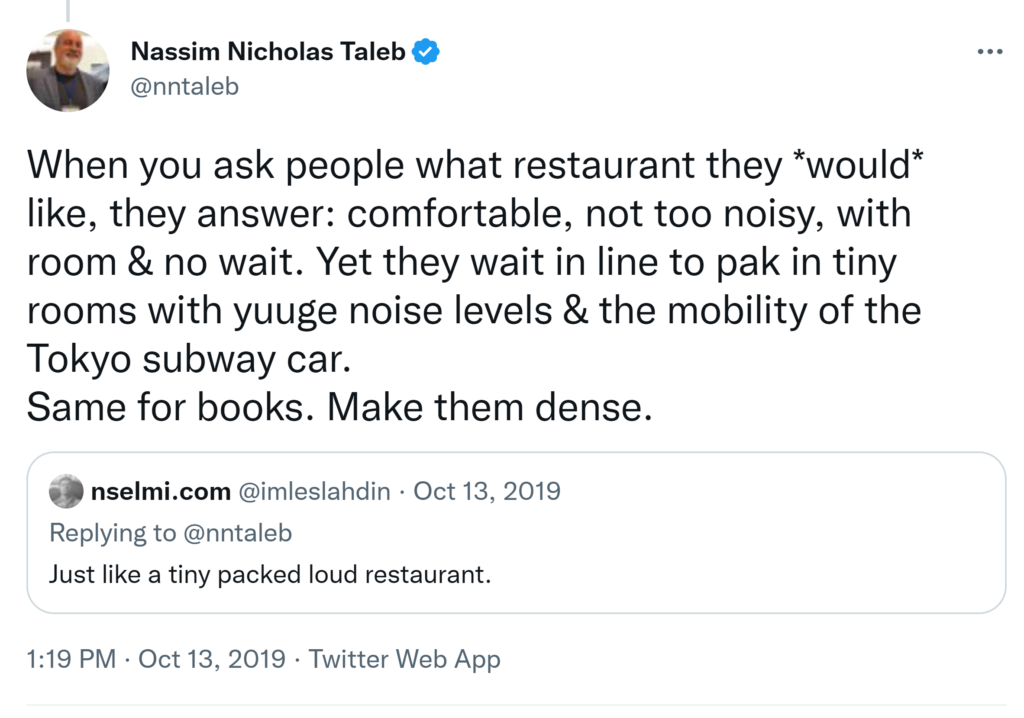1024x718 pixels.
Task: Click the 'Replying to' gray label text
Action: (112, 533)
